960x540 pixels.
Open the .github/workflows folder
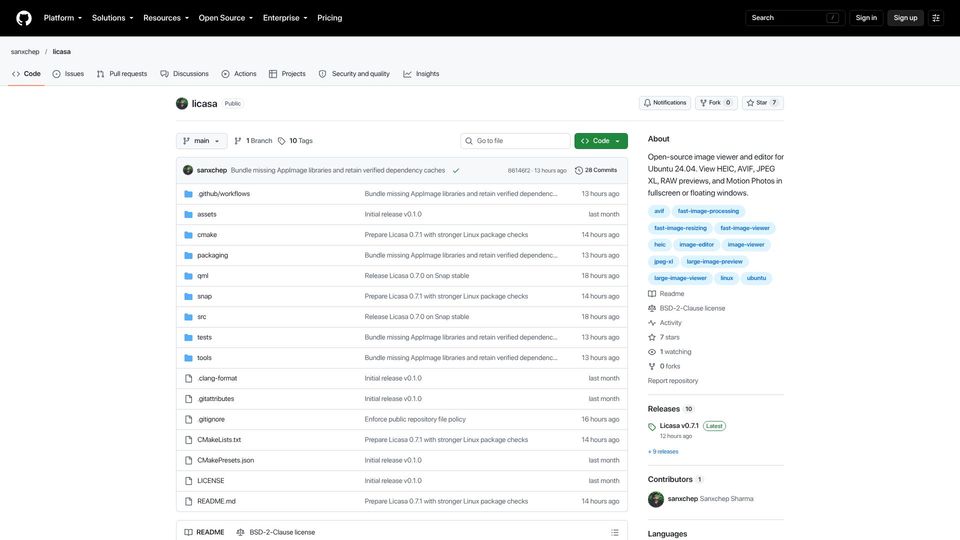pos(223,193)
